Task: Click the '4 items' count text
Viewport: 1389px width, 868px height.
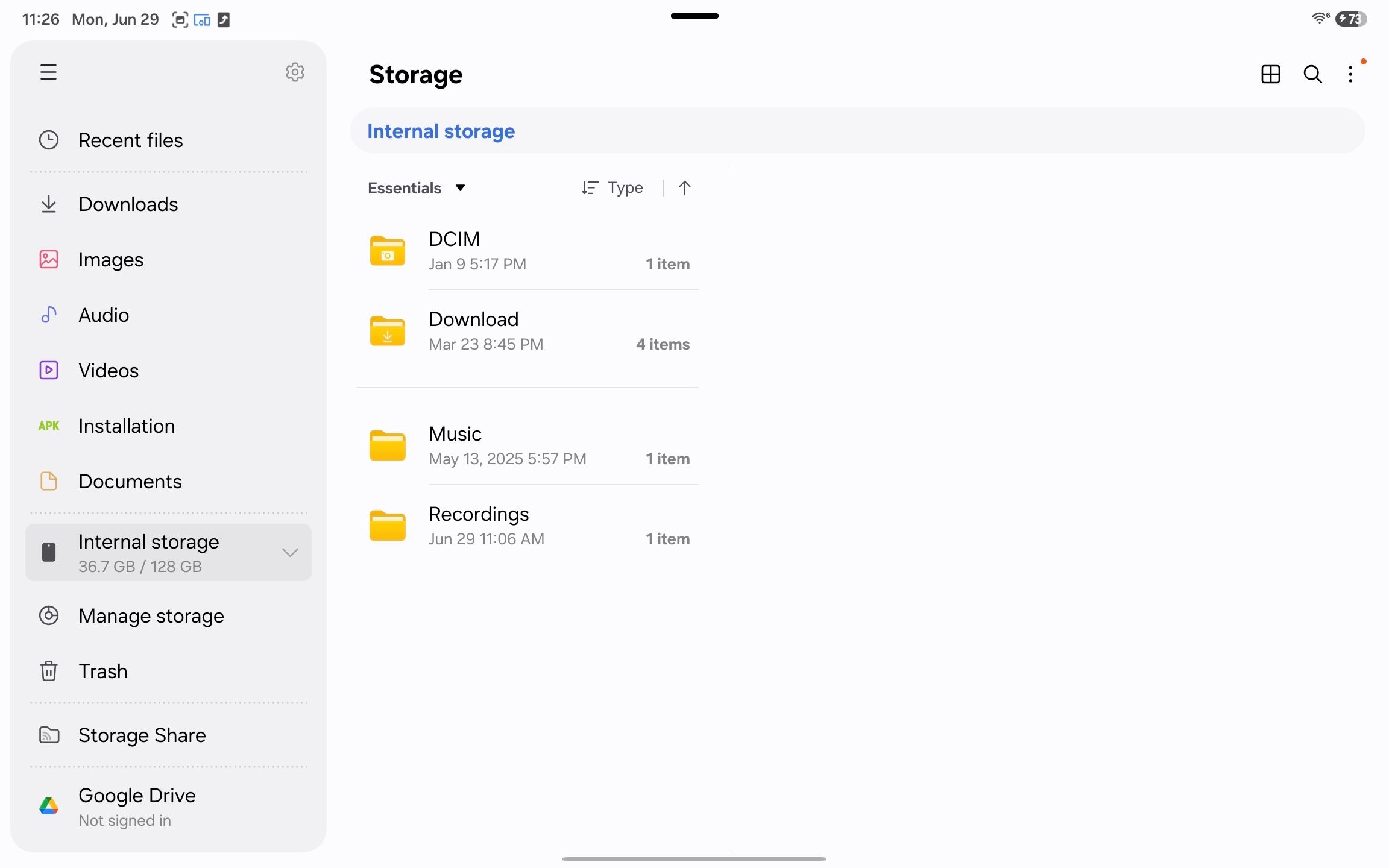Action: [x=663, y=344]
